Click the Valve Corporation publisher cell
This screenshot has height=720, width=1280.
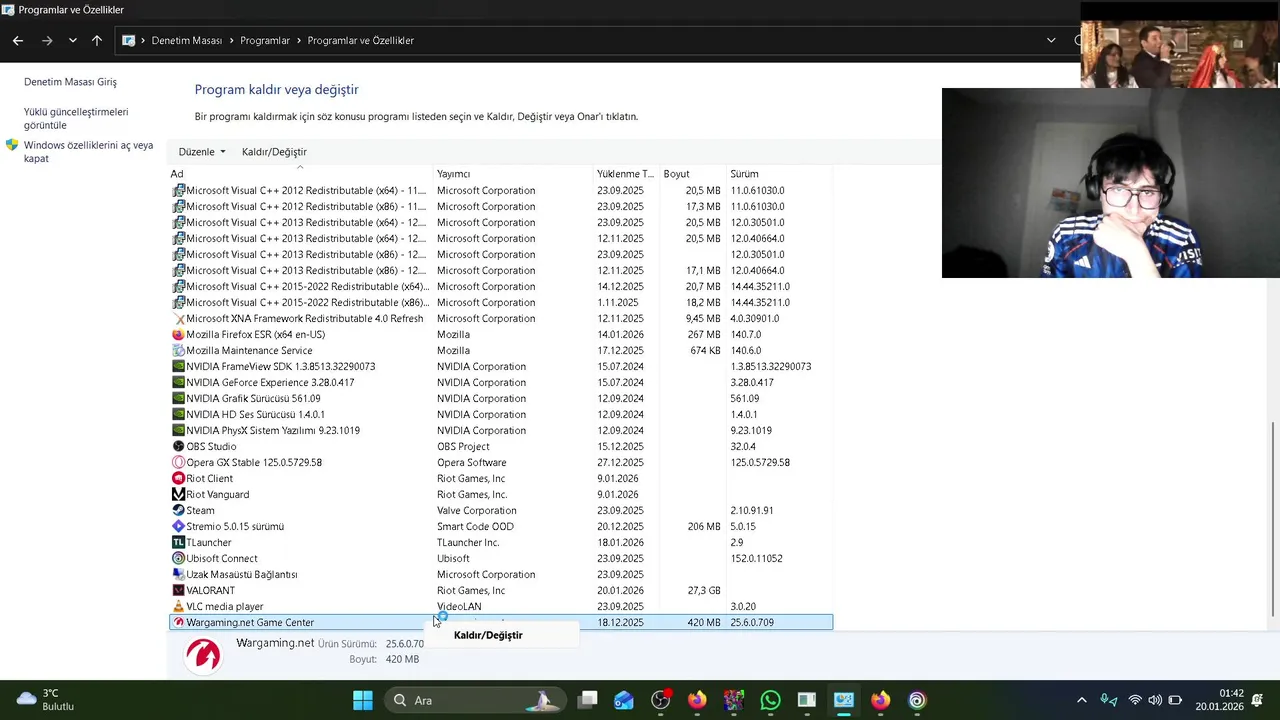477,510
